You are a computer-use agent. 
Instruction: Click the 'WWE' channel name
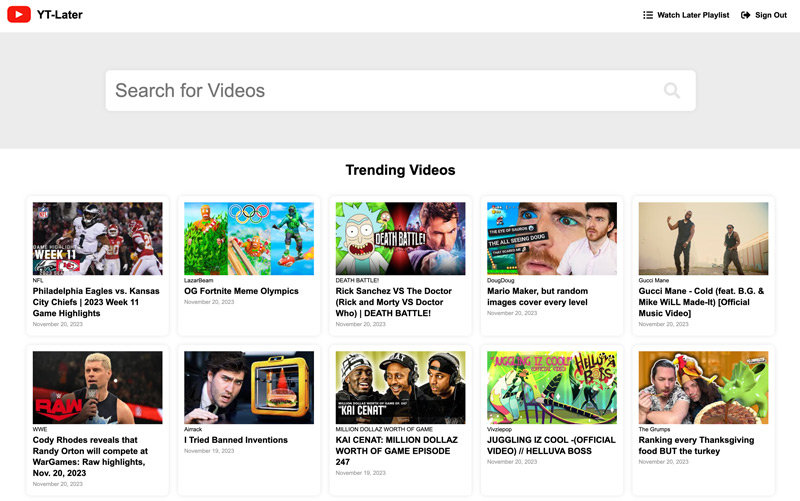point(40,429)
